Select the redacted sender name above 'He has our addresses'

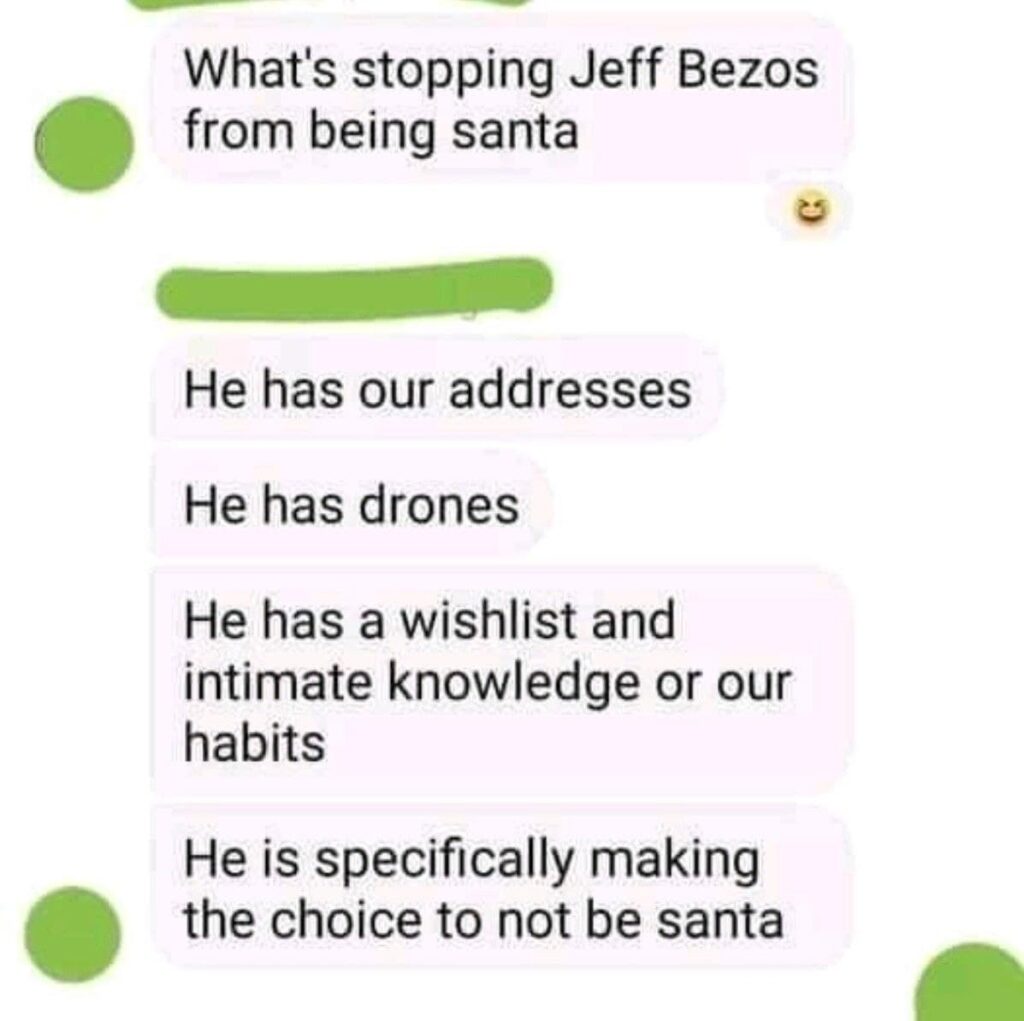[353, 290]
